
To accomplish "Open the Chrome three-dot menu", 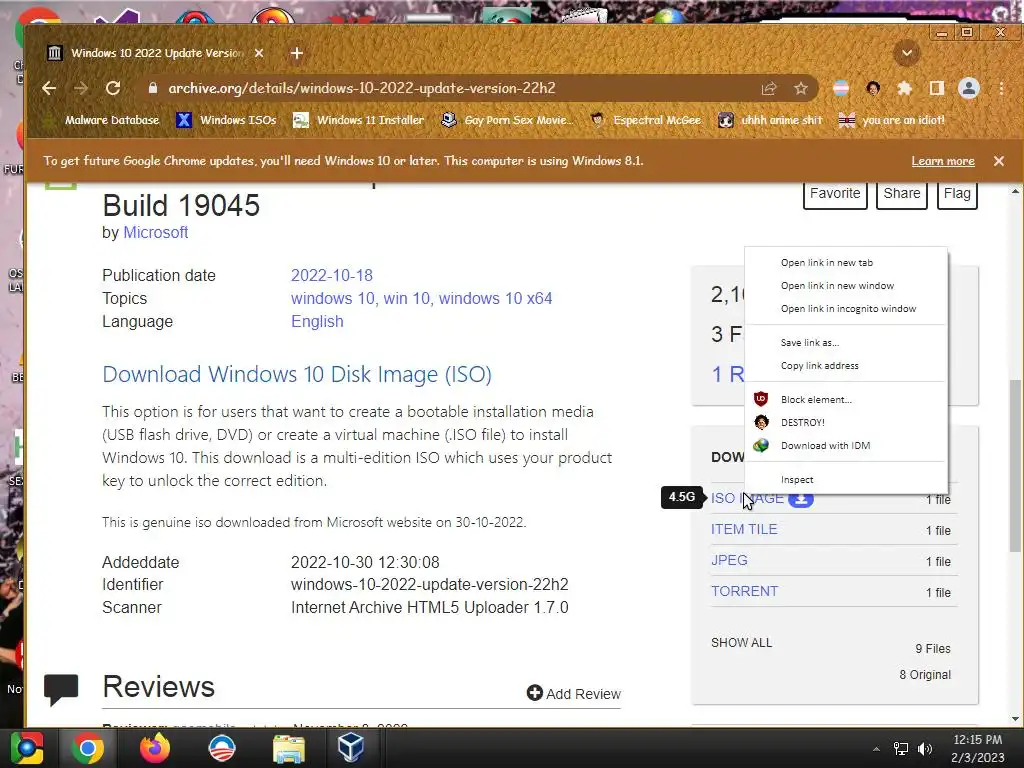I will [1001, 88].
